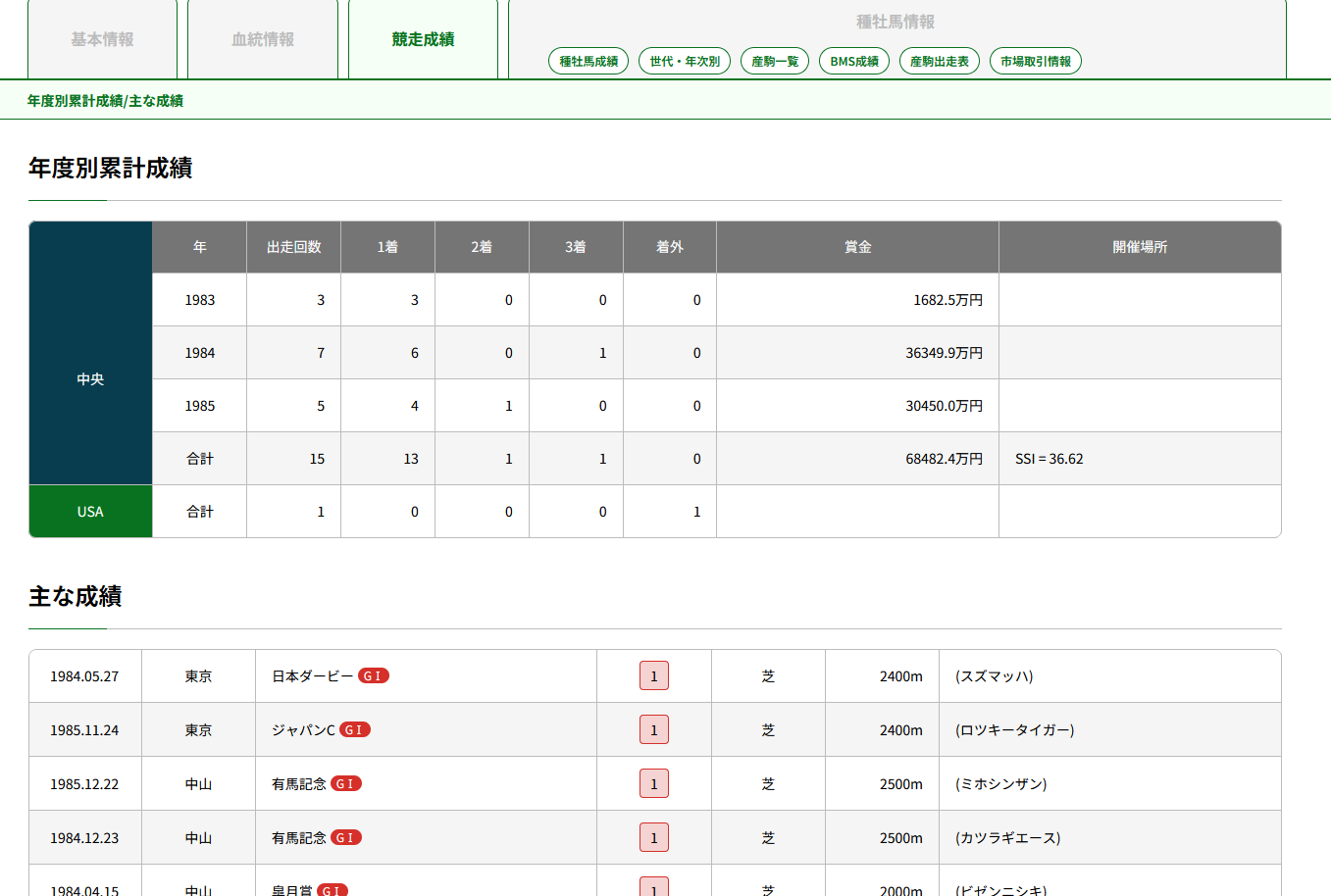View 市場取引情報
Screen dimensions: 1331x896
pos(1036,61)
